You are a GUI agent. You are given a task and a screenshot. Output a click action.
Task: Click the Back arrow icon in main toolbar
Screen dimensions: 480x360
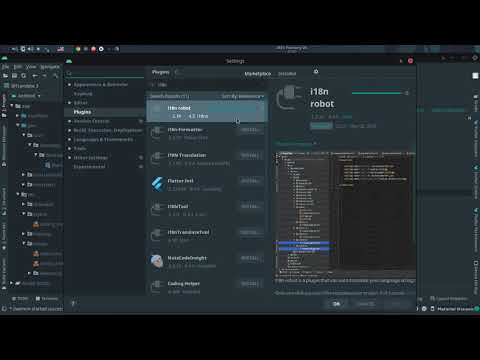35,76
